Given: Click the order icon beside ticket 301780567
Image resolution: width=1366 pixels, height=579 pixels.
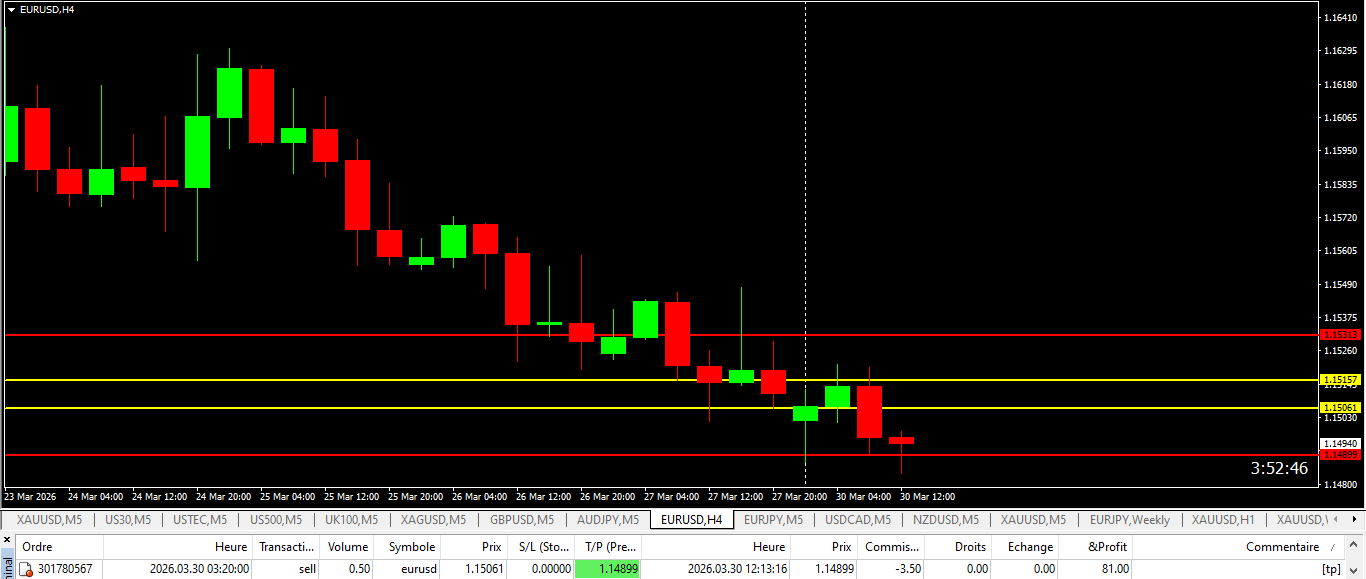Looking at the screenshot, I should [26, 569].
